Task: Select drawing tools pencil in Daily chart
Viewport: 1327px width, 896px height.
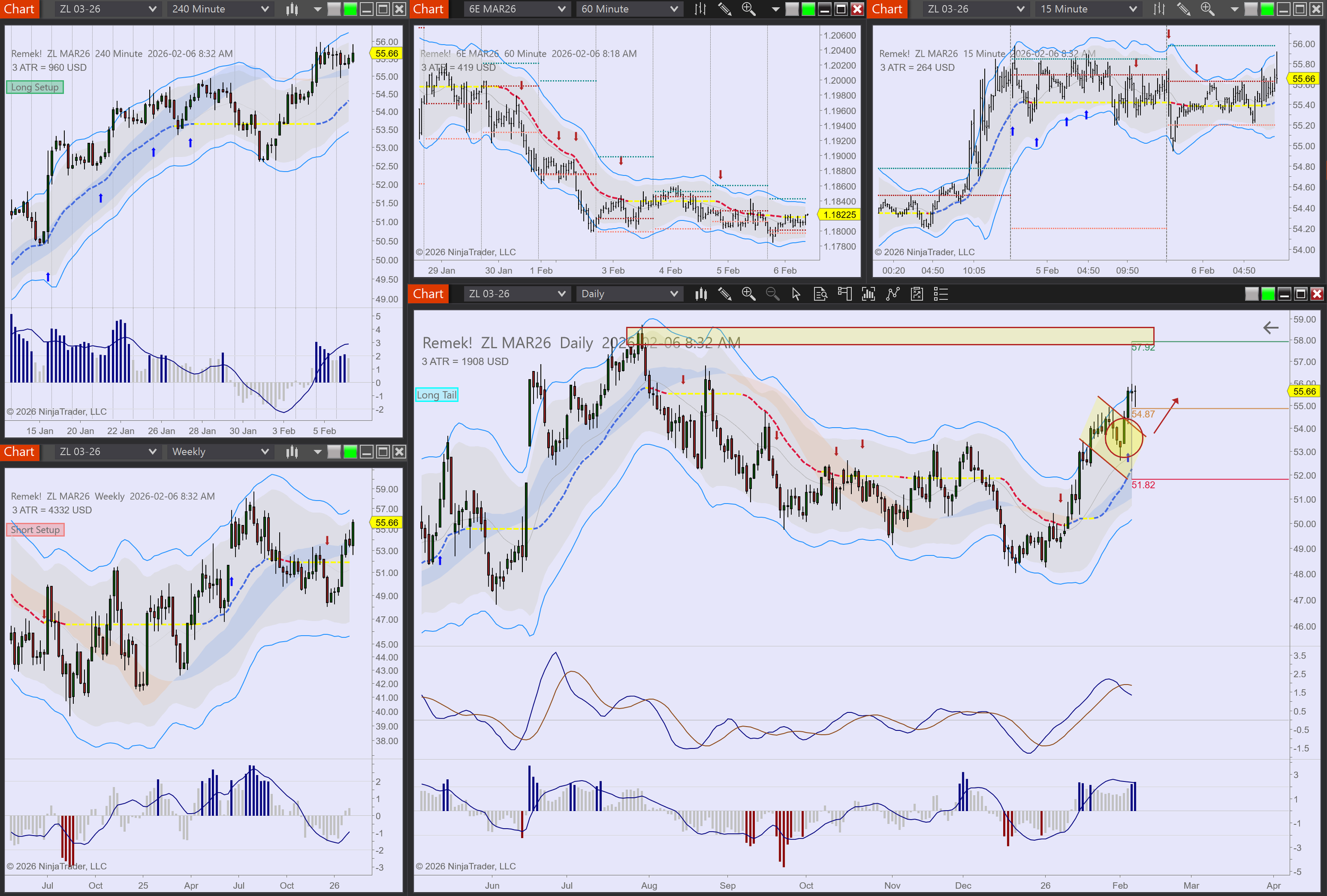Action: tap(725, 294)
